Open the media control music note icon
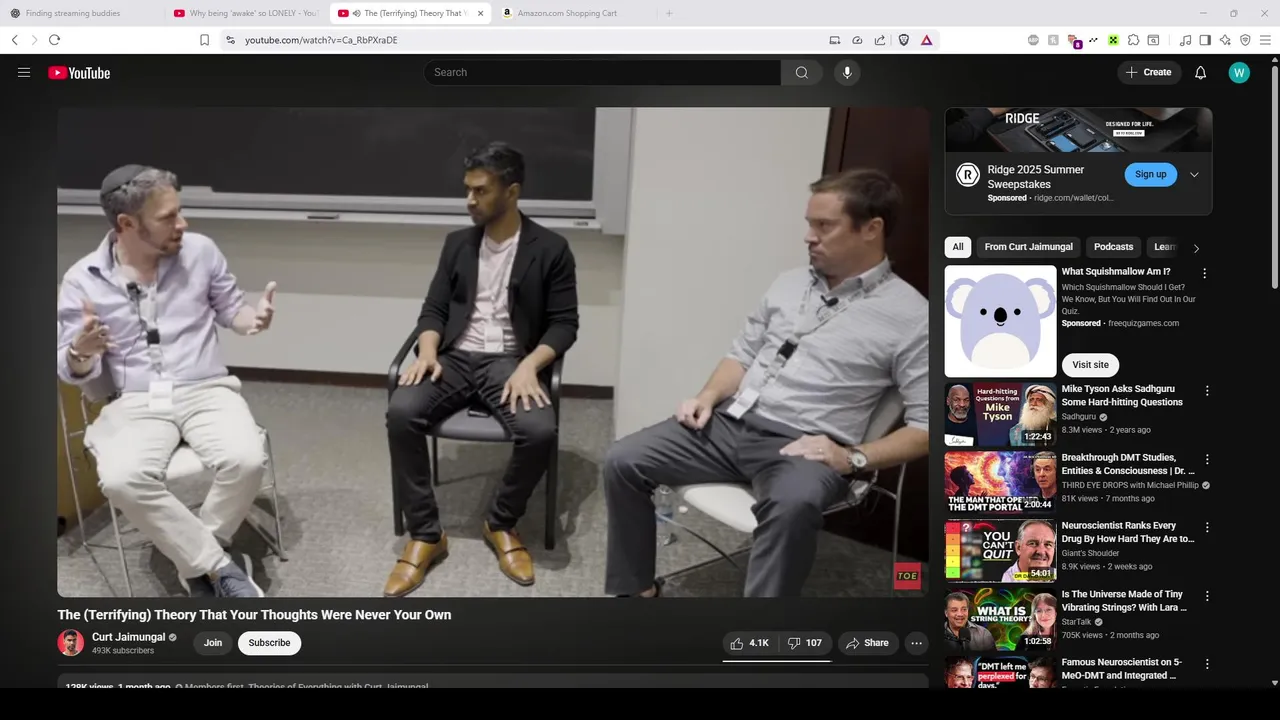This screenshot has height=720, width=1280. [x=1185, y=40]
